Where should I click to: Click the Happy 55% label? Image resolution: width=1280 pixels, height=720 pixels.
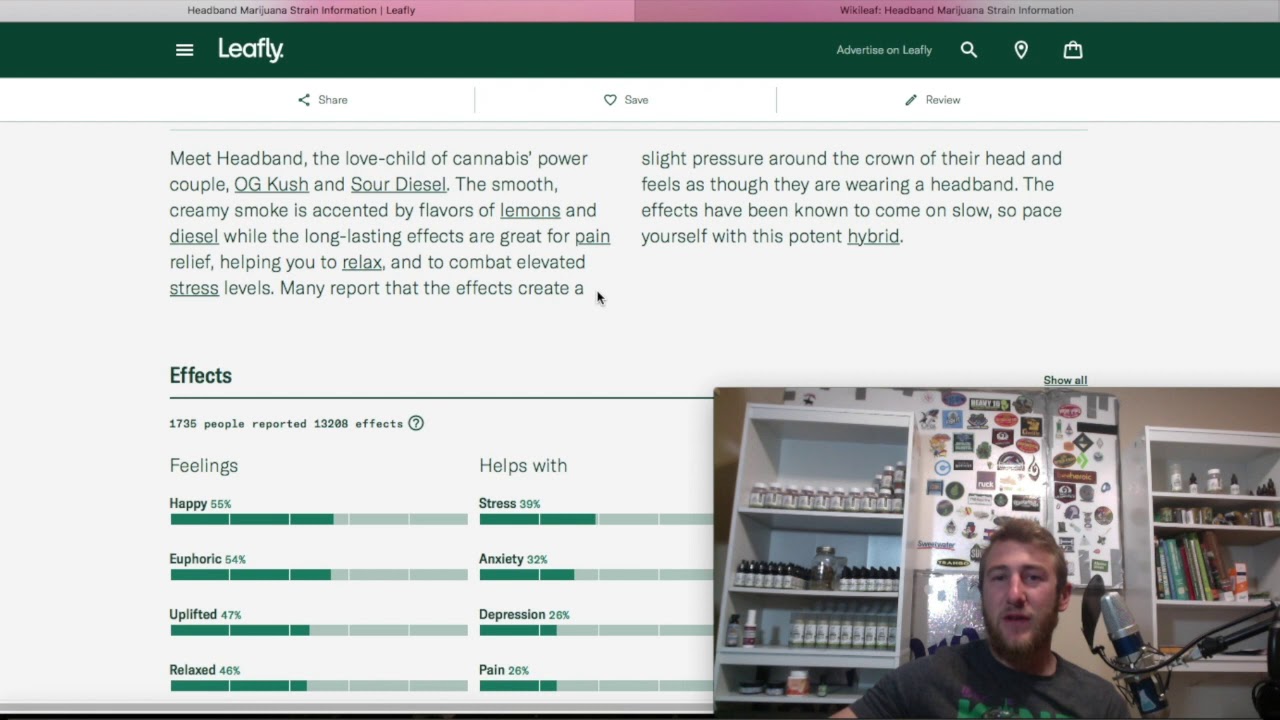click(x=200, y=504)
